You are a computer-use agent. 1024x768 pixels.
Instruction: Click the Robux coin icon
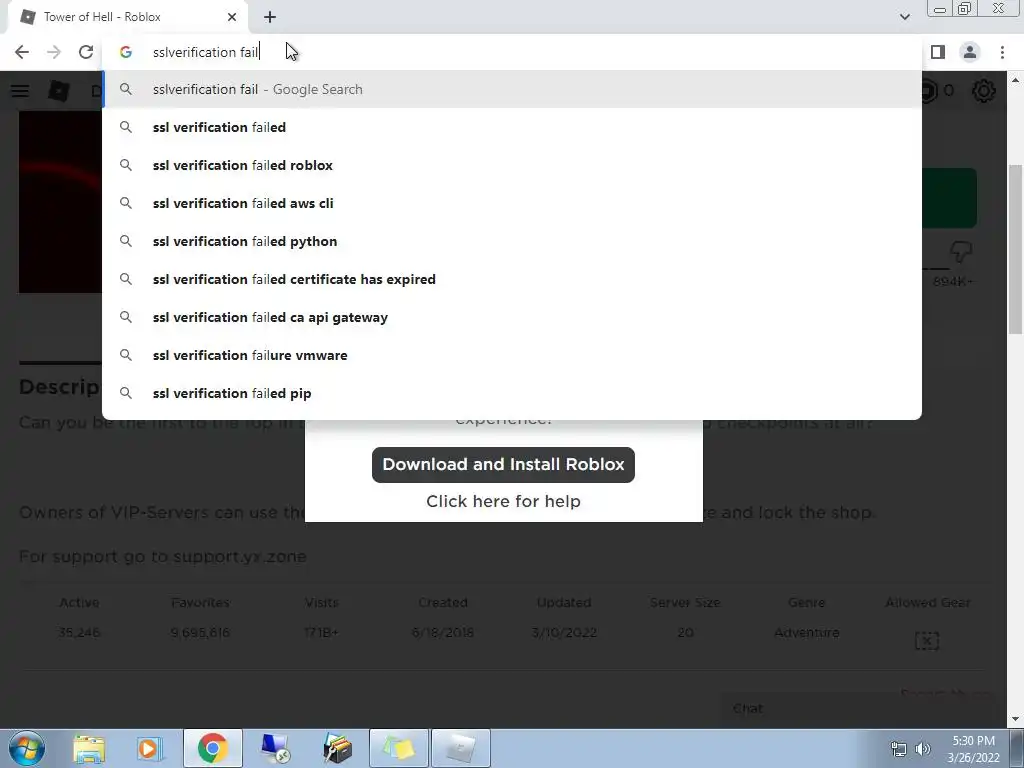click(x=929, y=91)
